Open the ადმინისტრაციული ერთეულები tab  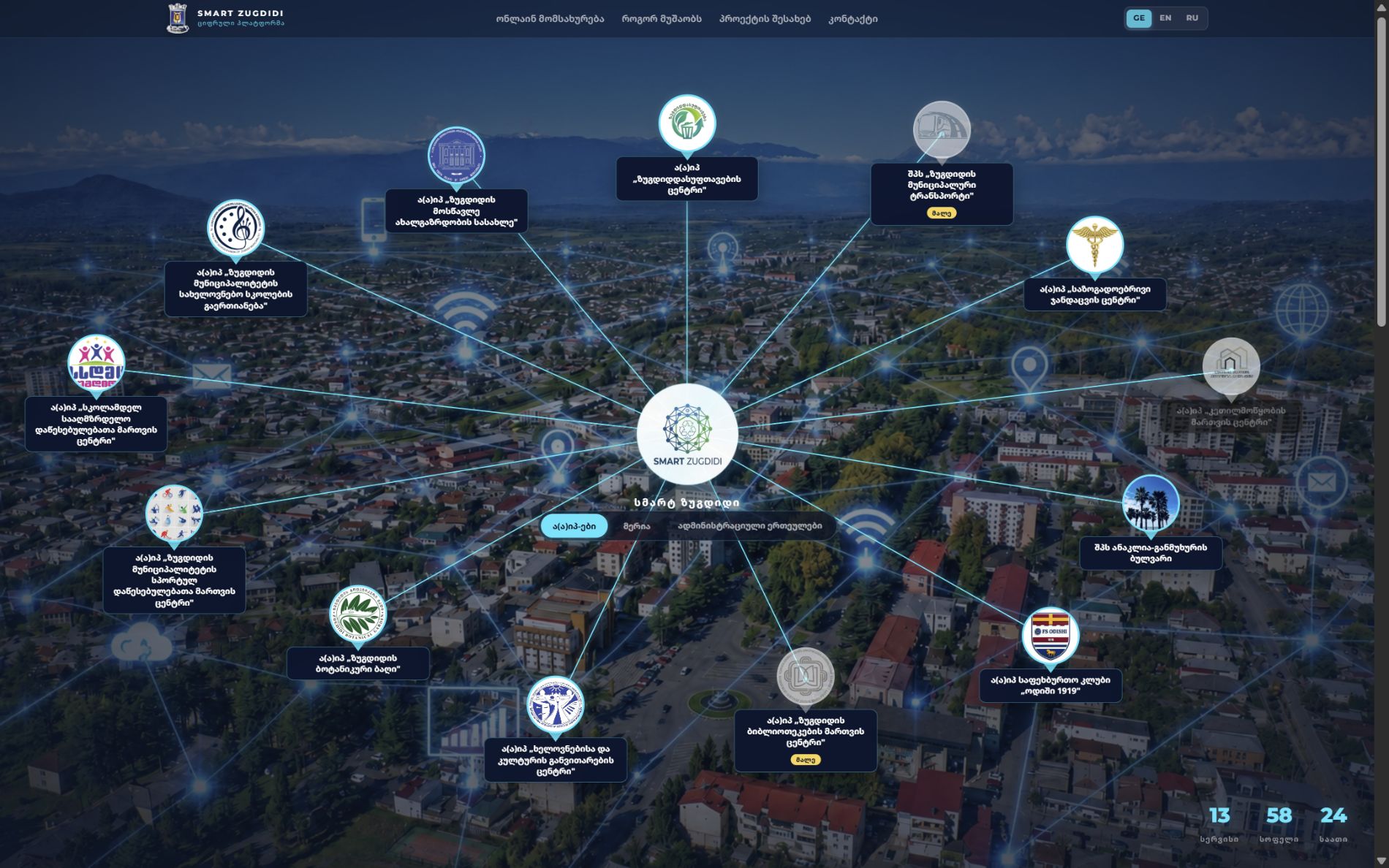749,526
